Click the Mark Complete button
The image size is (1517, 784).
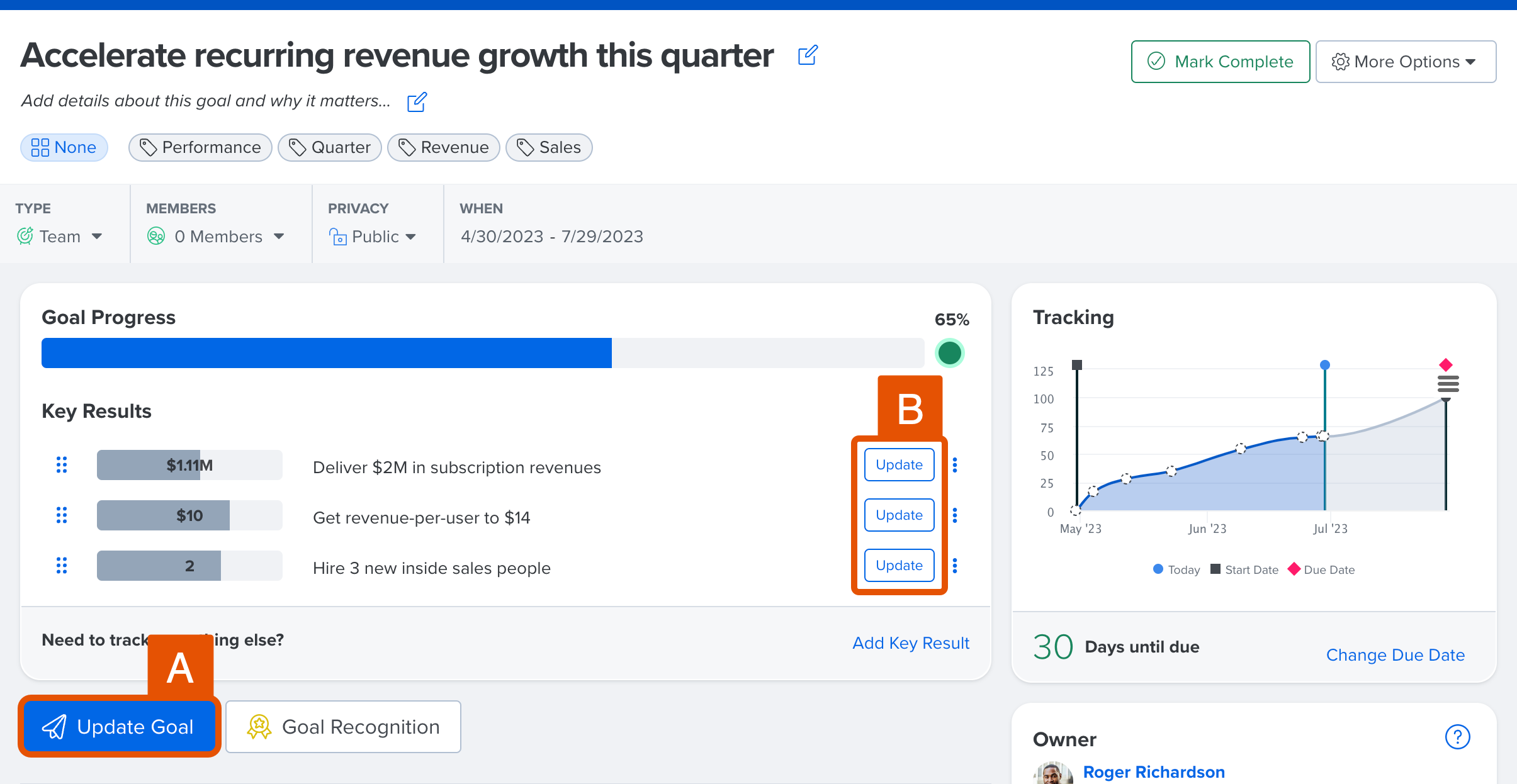click(1220, 62)
